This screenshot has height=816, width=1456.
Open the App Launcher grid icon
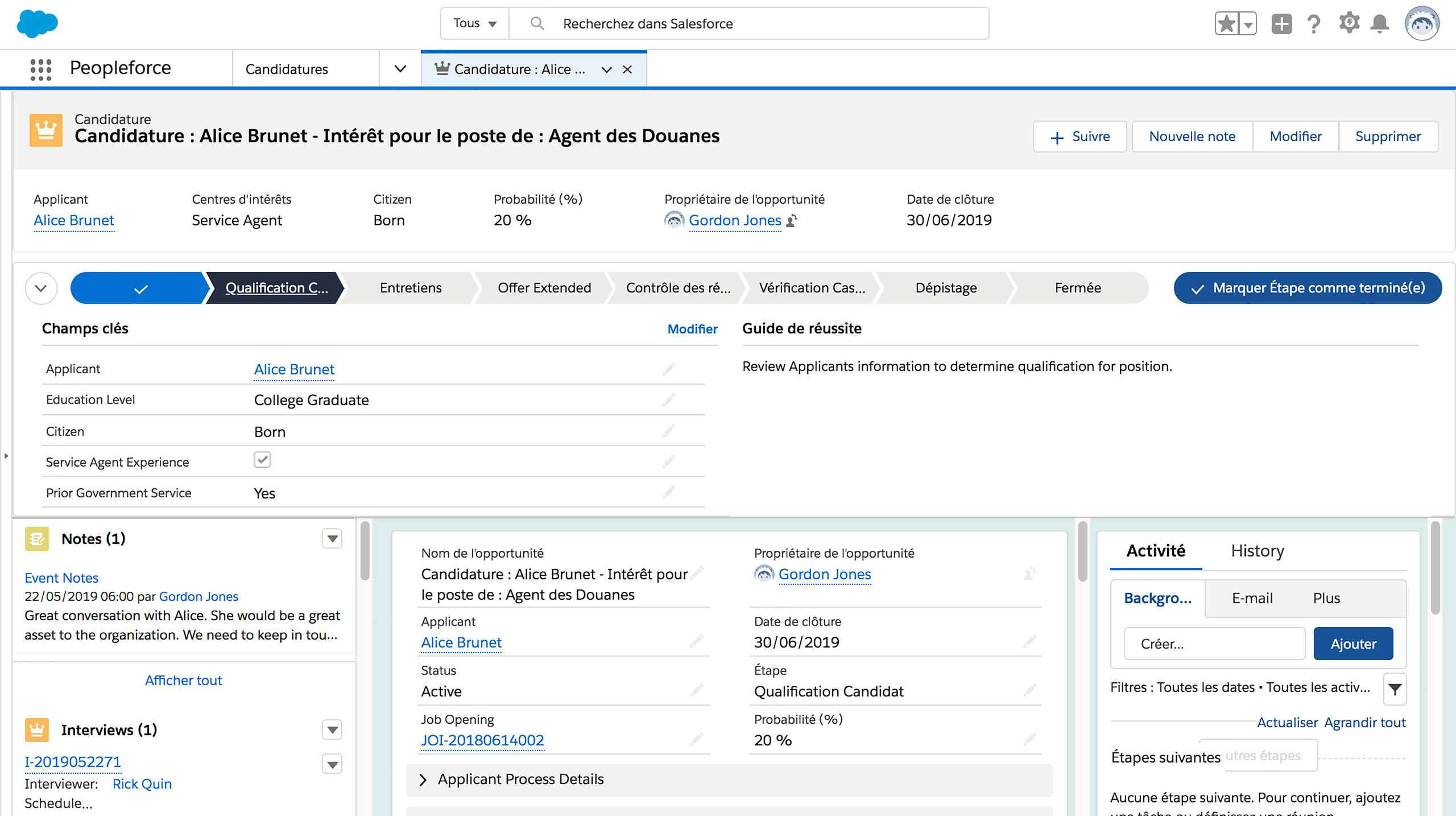pos(41,69)
